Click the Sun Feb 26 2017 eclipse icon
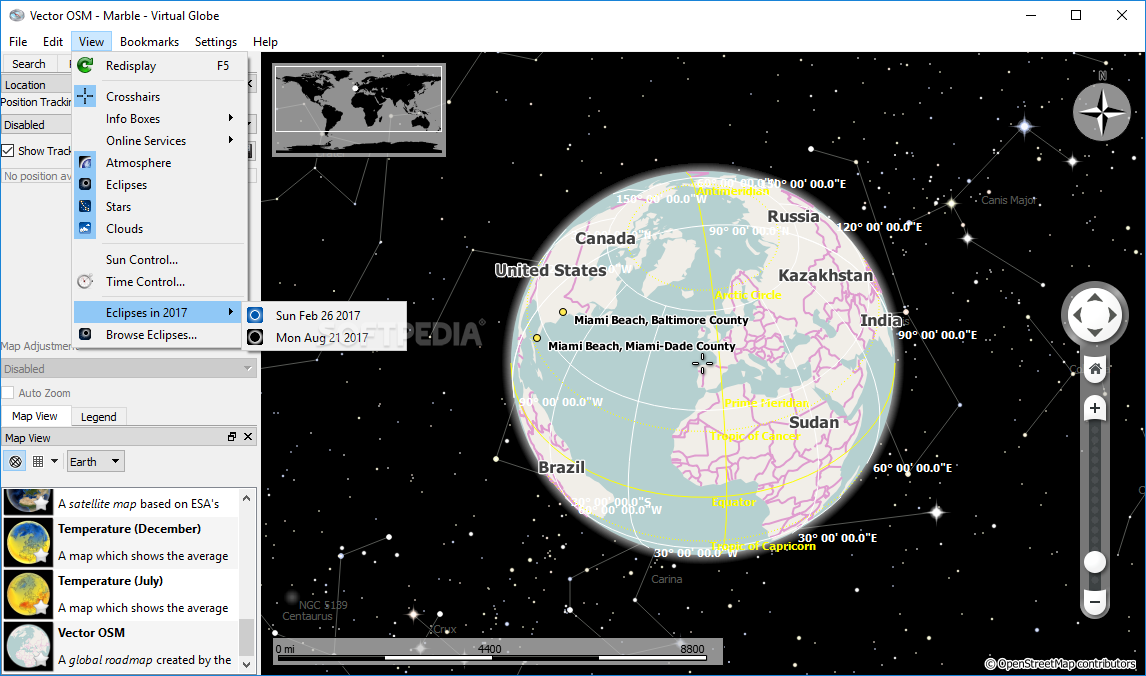Viewport: 1146px width, 676px height. tap(255, 315)
